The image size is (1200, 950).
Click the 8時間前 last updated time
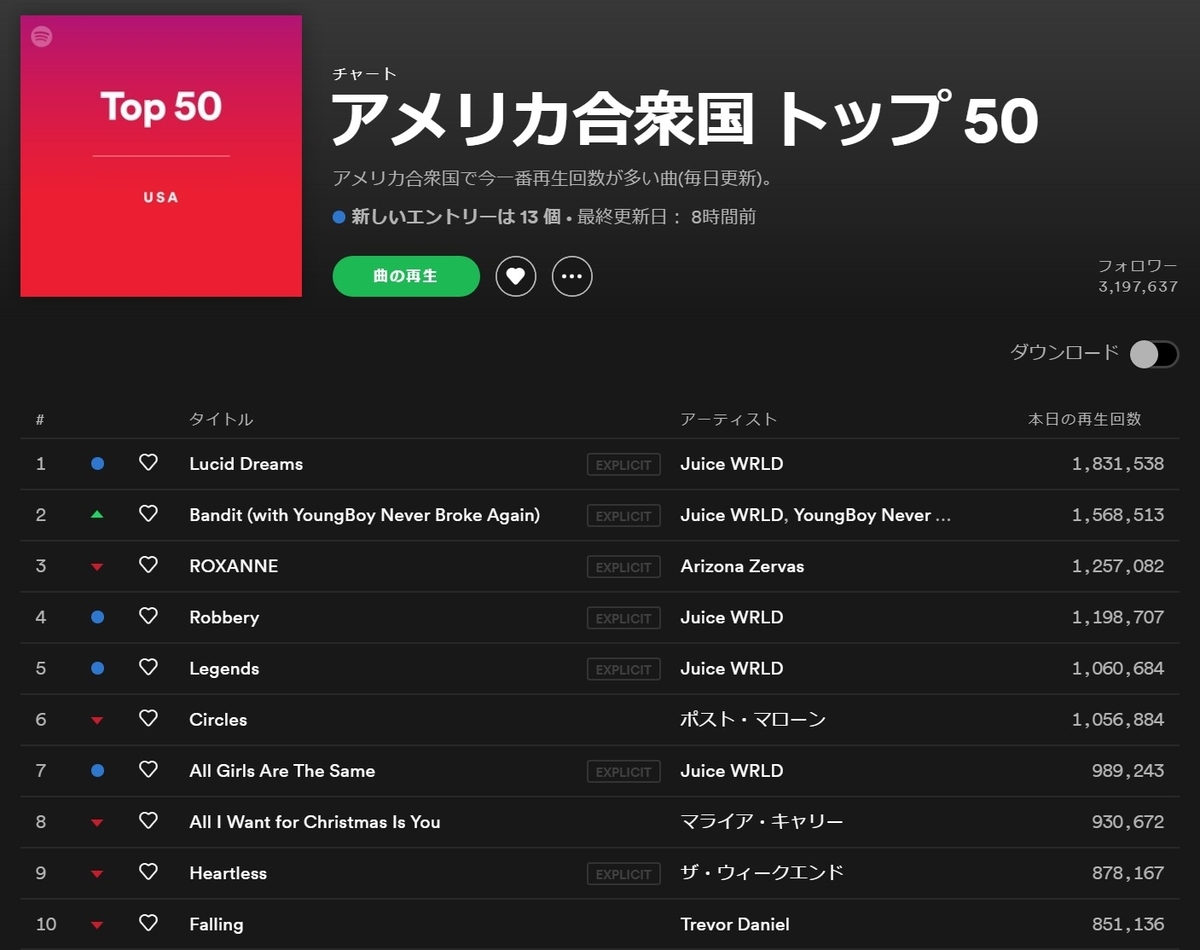point(723,217)
